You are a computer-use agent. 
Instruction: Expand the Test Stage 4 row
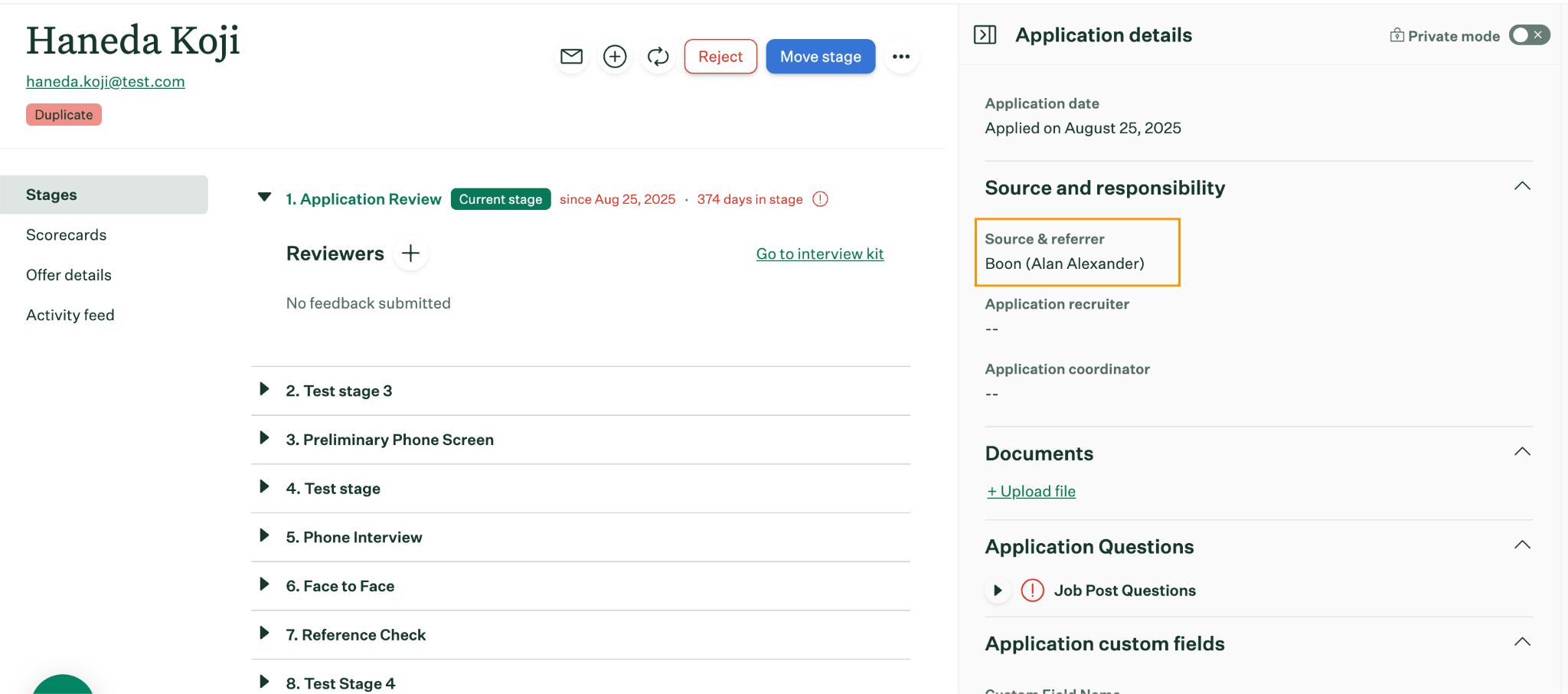pos(264,682)
